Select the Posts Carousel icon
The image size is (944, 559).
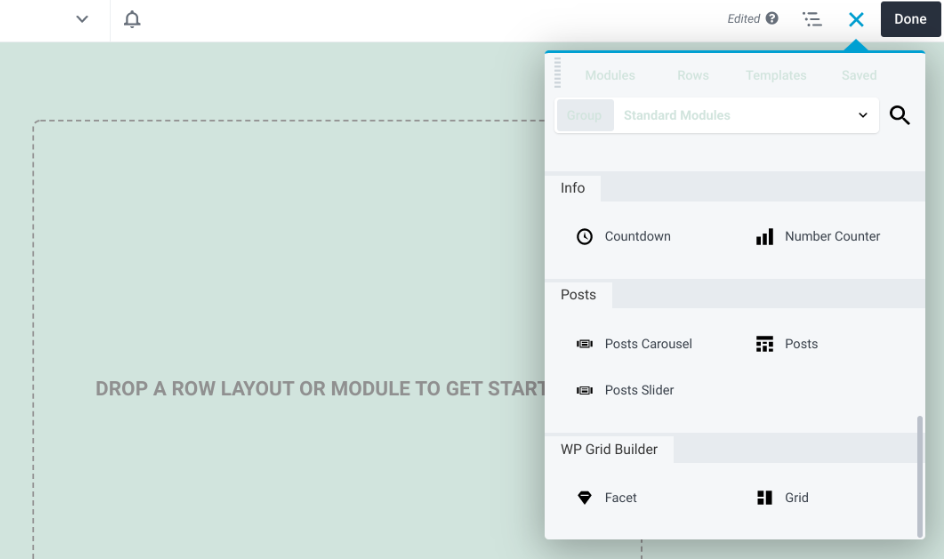pyautogui.click(x=585, y=344)
